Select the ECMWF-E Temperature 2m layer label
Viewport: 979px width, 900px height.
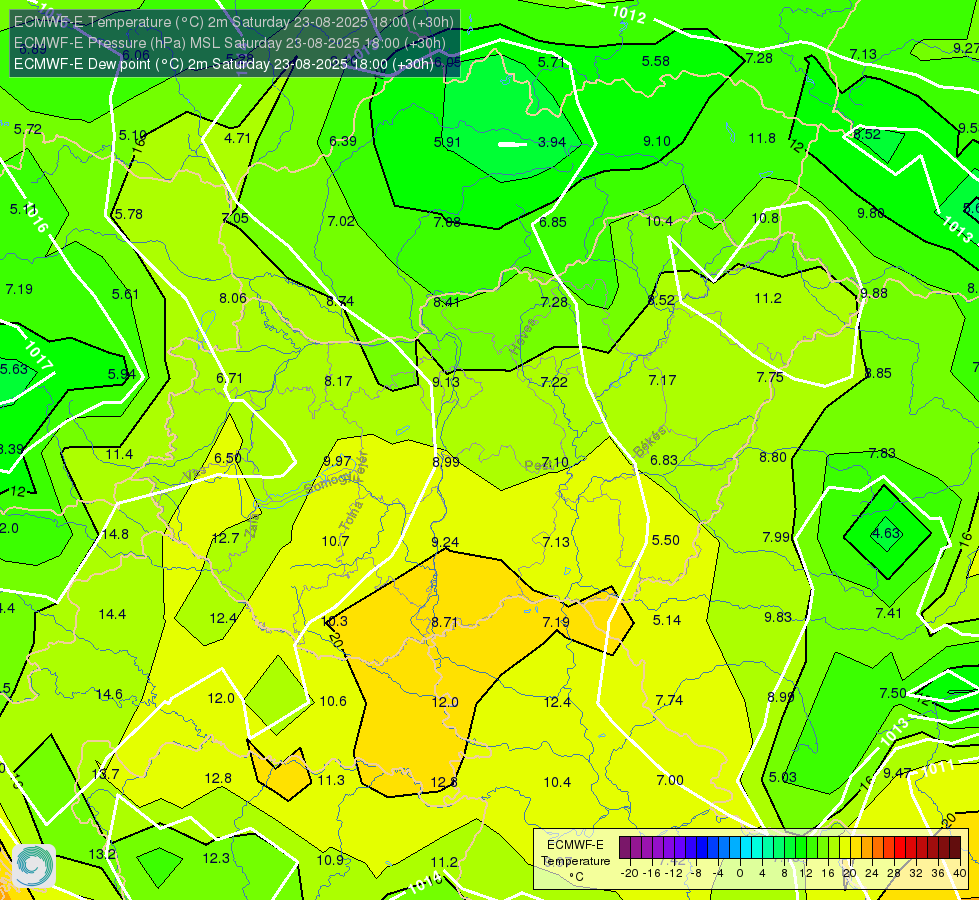click(234, 22)
